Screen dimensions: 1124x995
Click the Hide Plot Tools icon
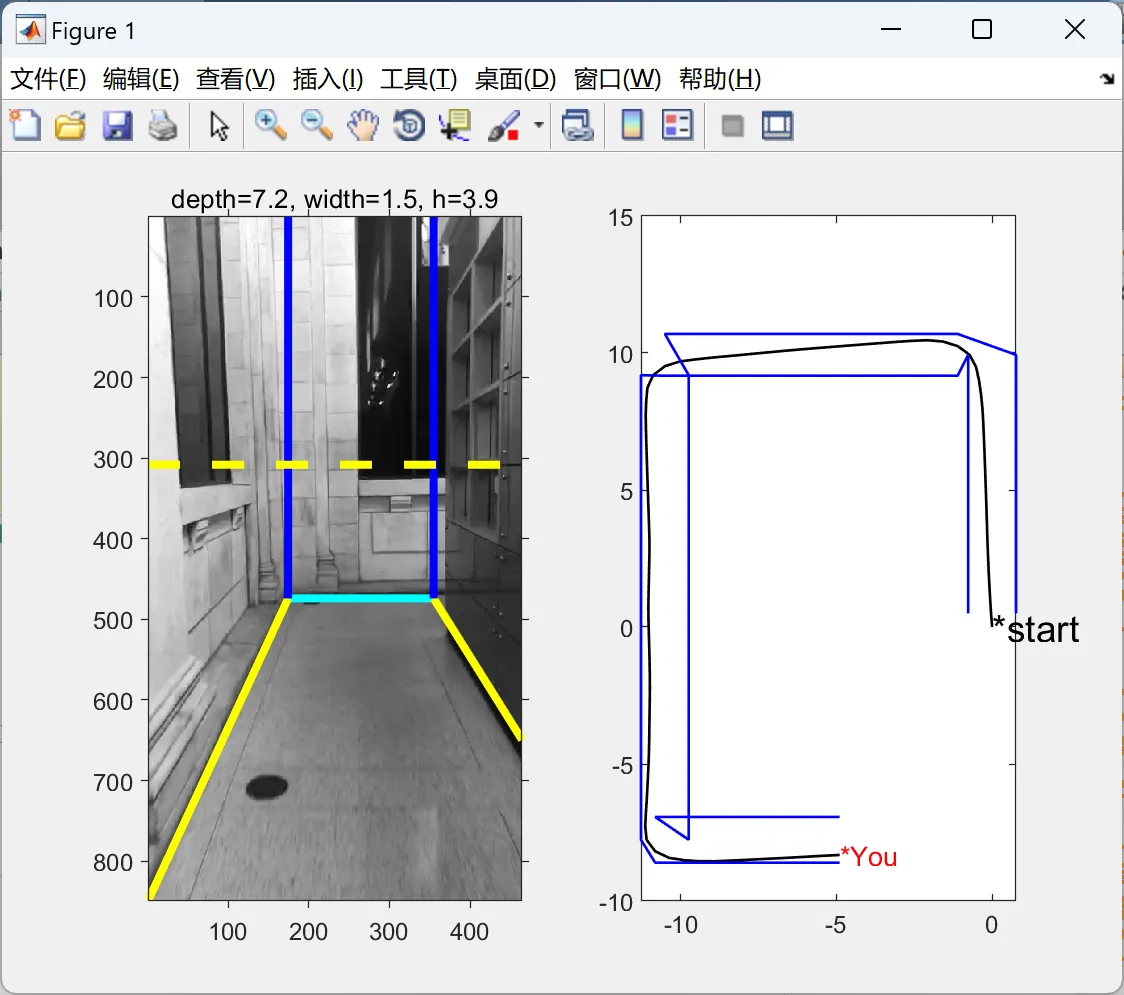click(733, 125)
